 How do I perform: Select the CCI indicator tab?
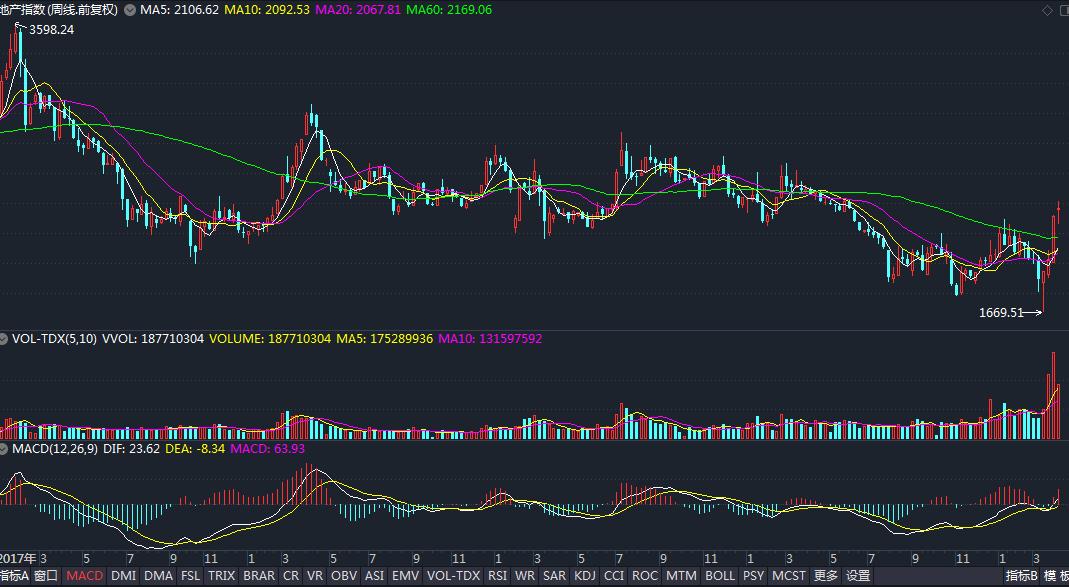click(x=614, y=576)
